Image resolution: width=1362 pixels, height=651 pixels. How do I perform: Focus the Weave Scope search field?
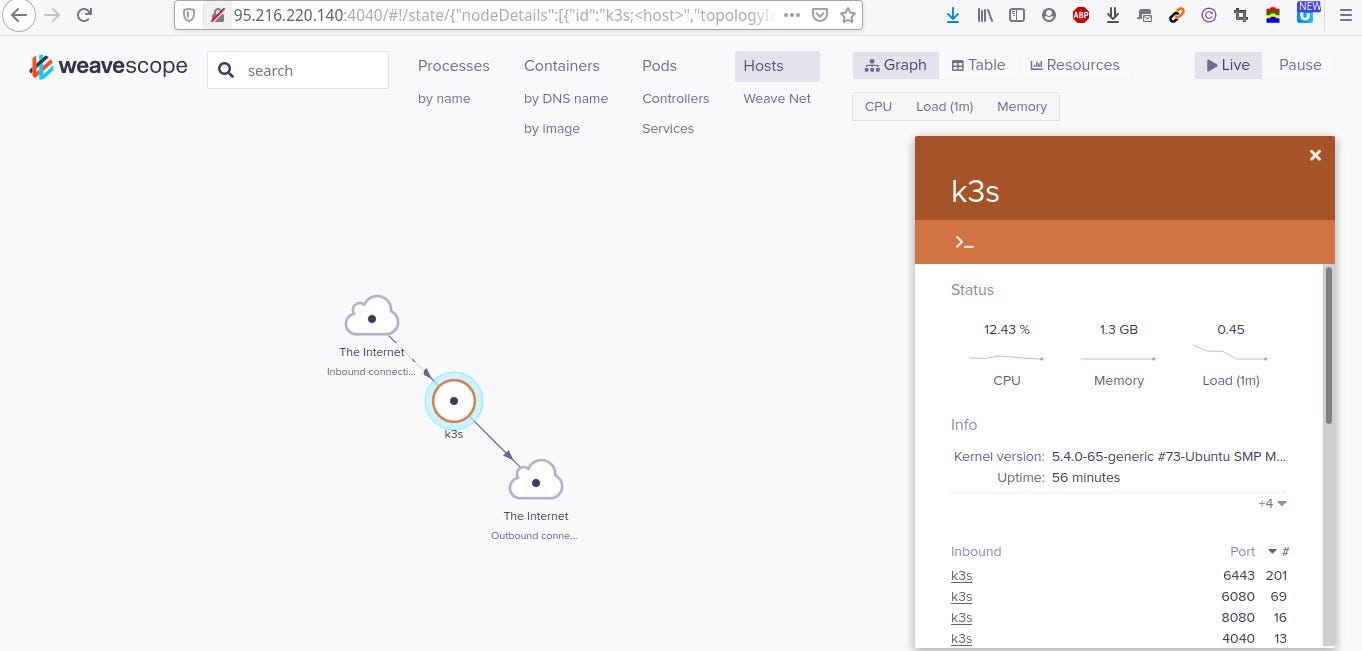click(298, 70)
